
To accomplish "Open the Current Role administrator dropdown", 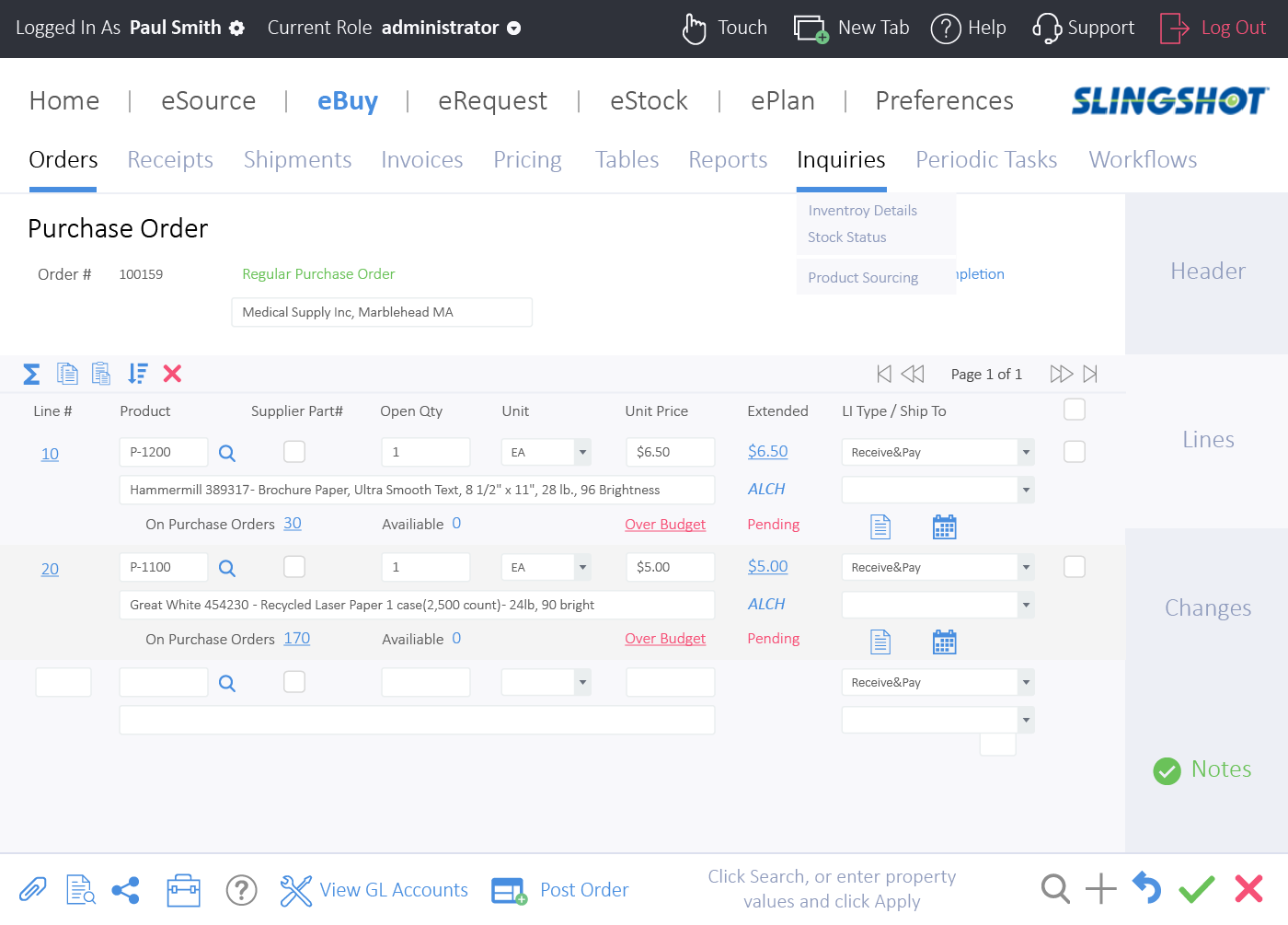I will click(x=514, y=29).
